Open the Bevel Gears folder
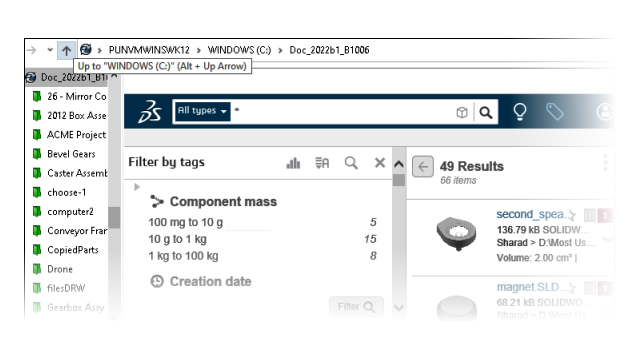The height and width of the screenshot is (360, 640). tap(69, 154)
